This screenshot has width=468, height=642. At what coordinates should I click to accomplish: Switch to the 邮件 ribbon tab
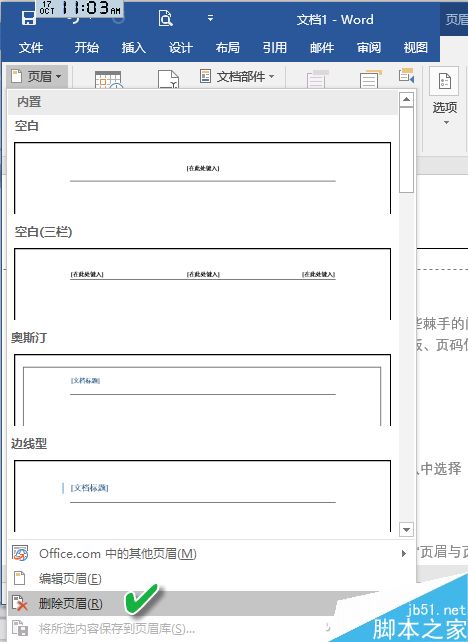click(x=322, y=47)
